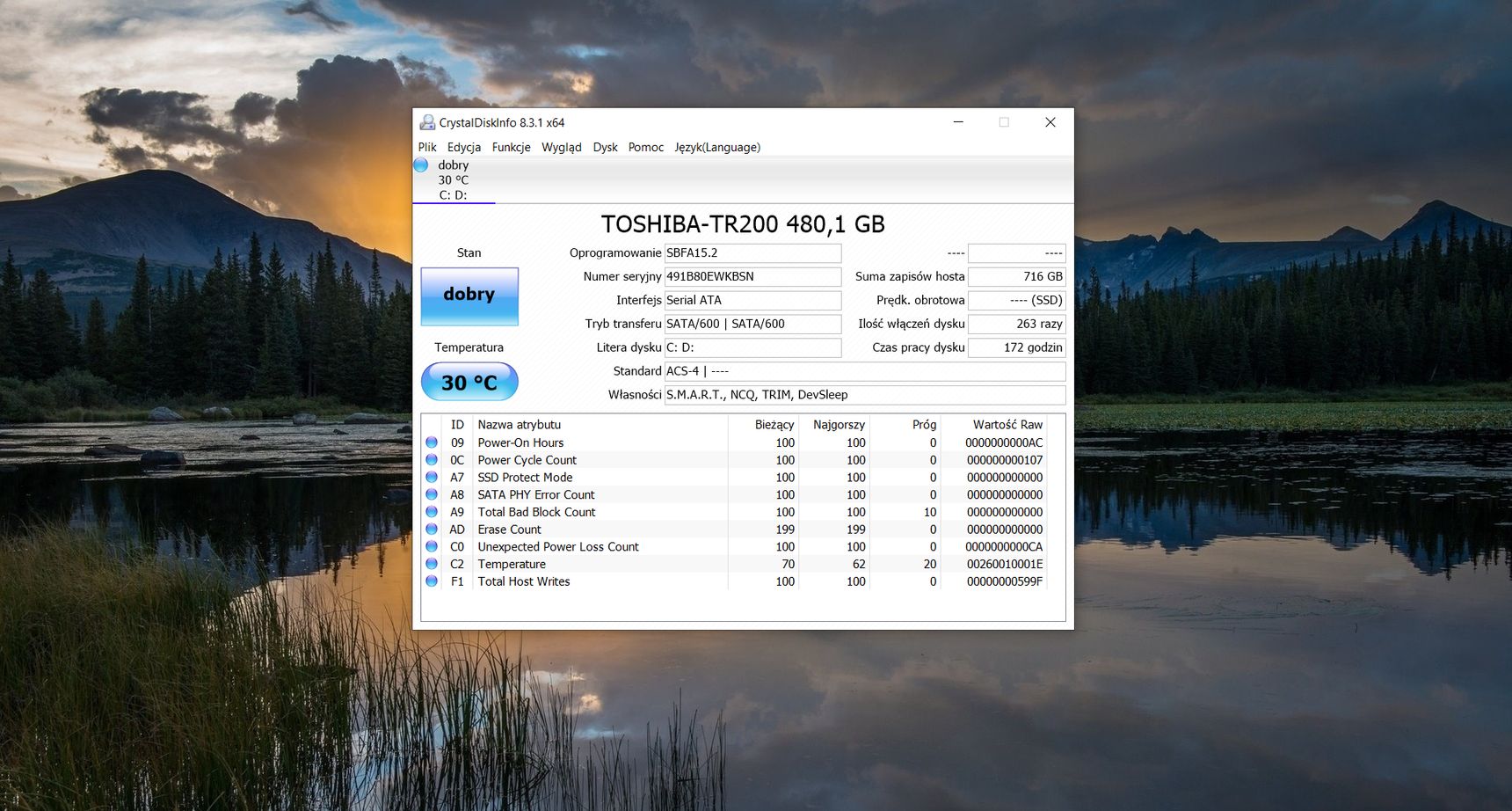Open the Dysk menu
Image resolution: width=1512 pixels, height=811 pixels.
(x=605, y=147)
